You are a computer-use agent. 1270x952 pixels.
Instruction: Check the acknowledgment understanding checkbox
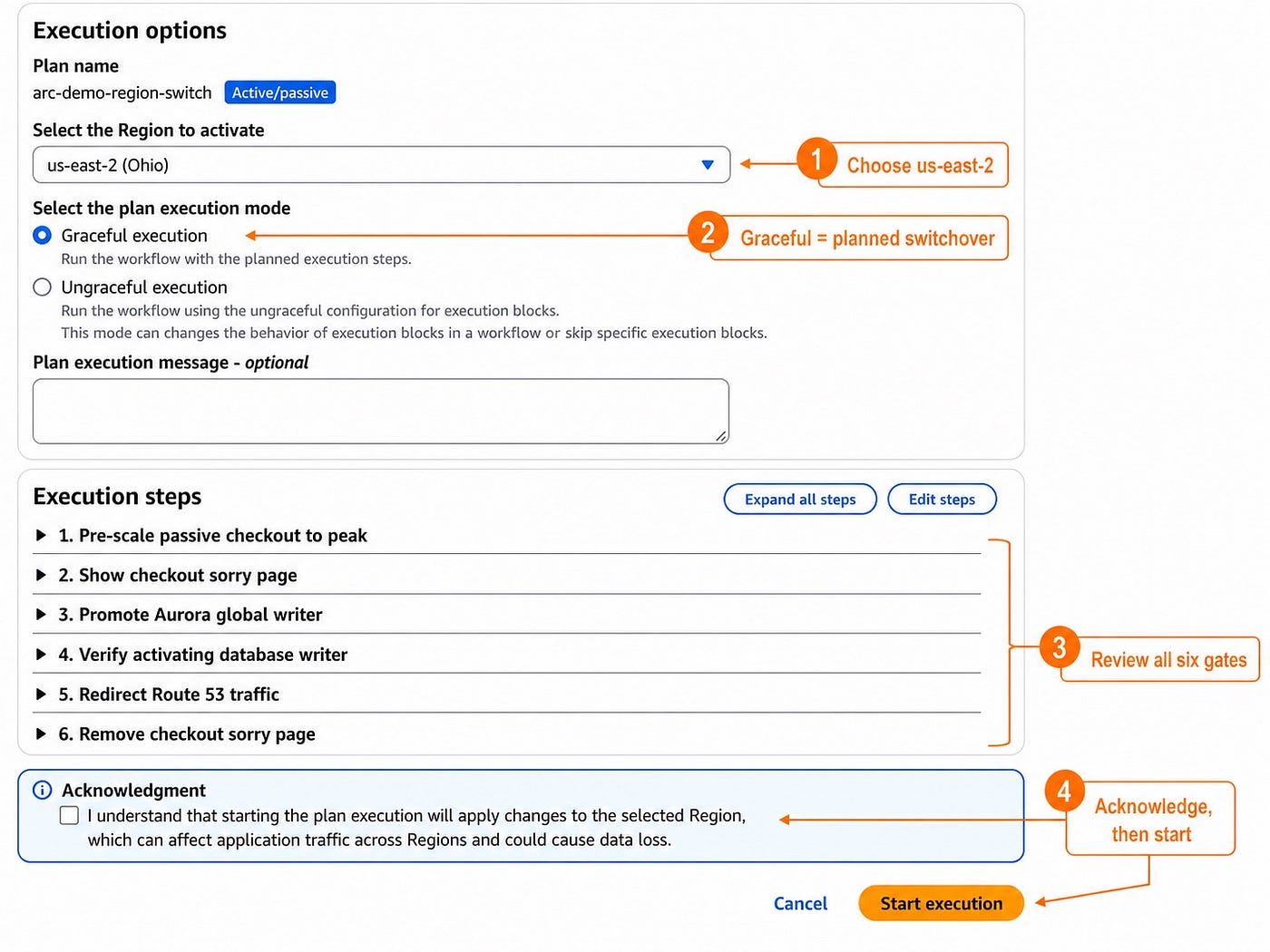[69, 816]
